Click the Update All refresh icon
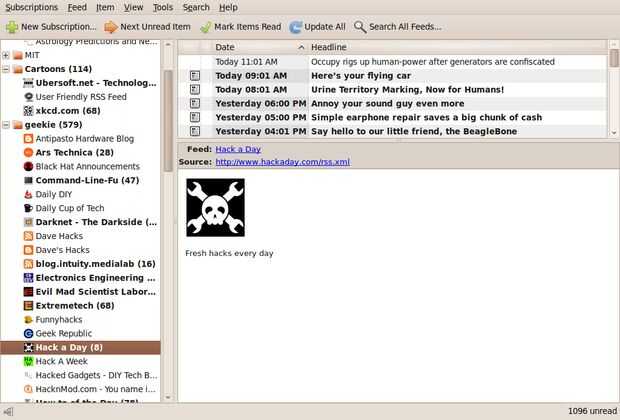Viewport: 620px width, 420px height. point(295,27)
